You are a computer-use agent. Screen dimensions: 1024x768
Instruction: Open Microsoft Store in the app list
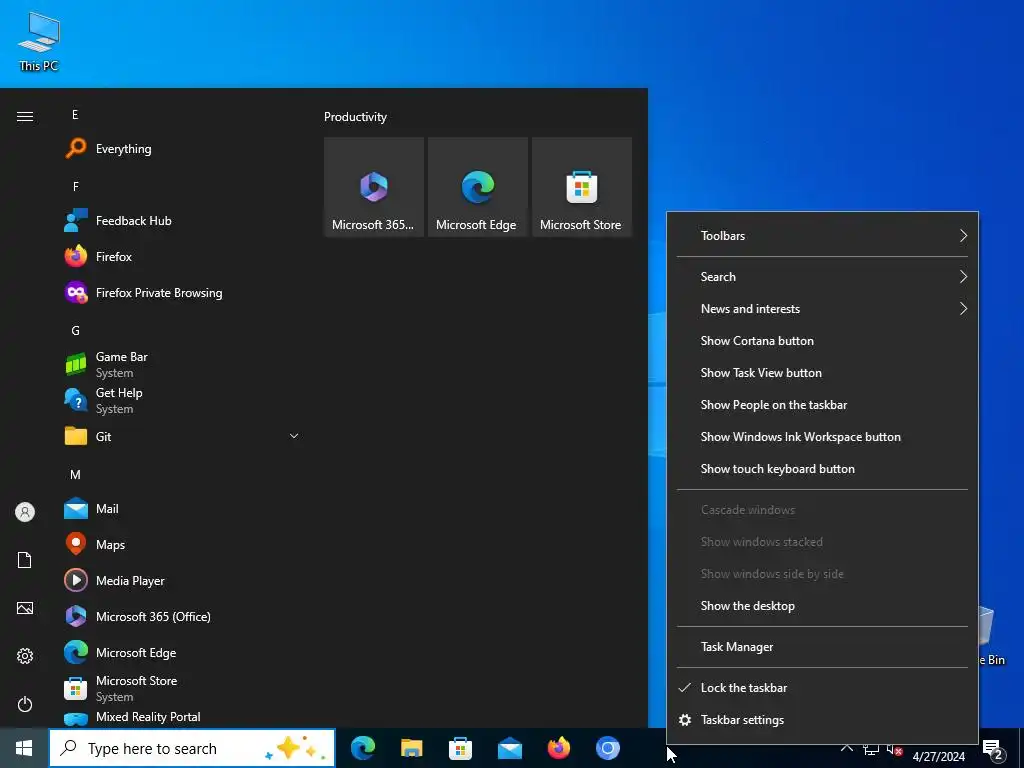[x=181, y=688]
